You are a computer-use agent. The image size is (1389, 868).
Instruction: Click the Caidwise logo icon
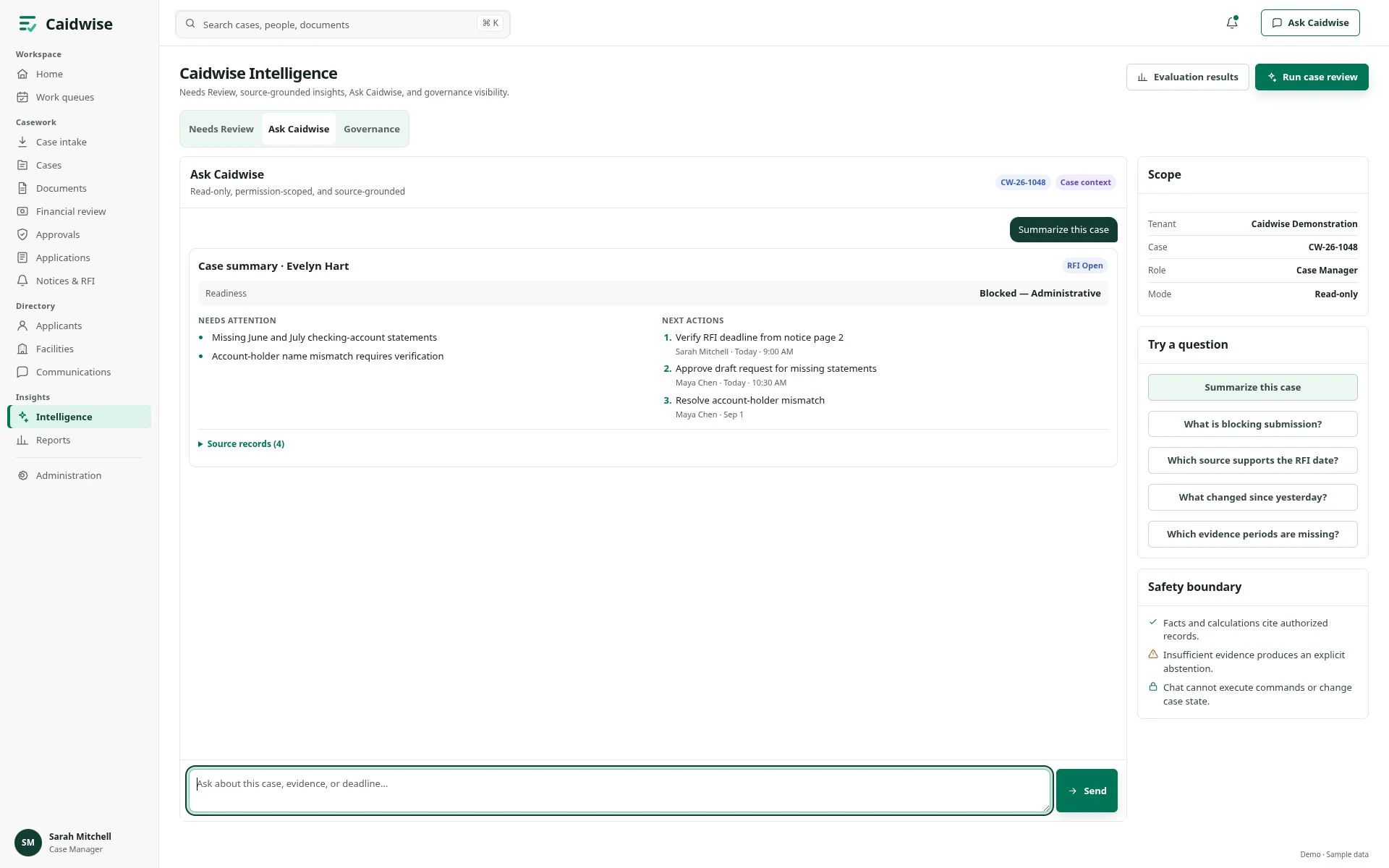point(27,24)
